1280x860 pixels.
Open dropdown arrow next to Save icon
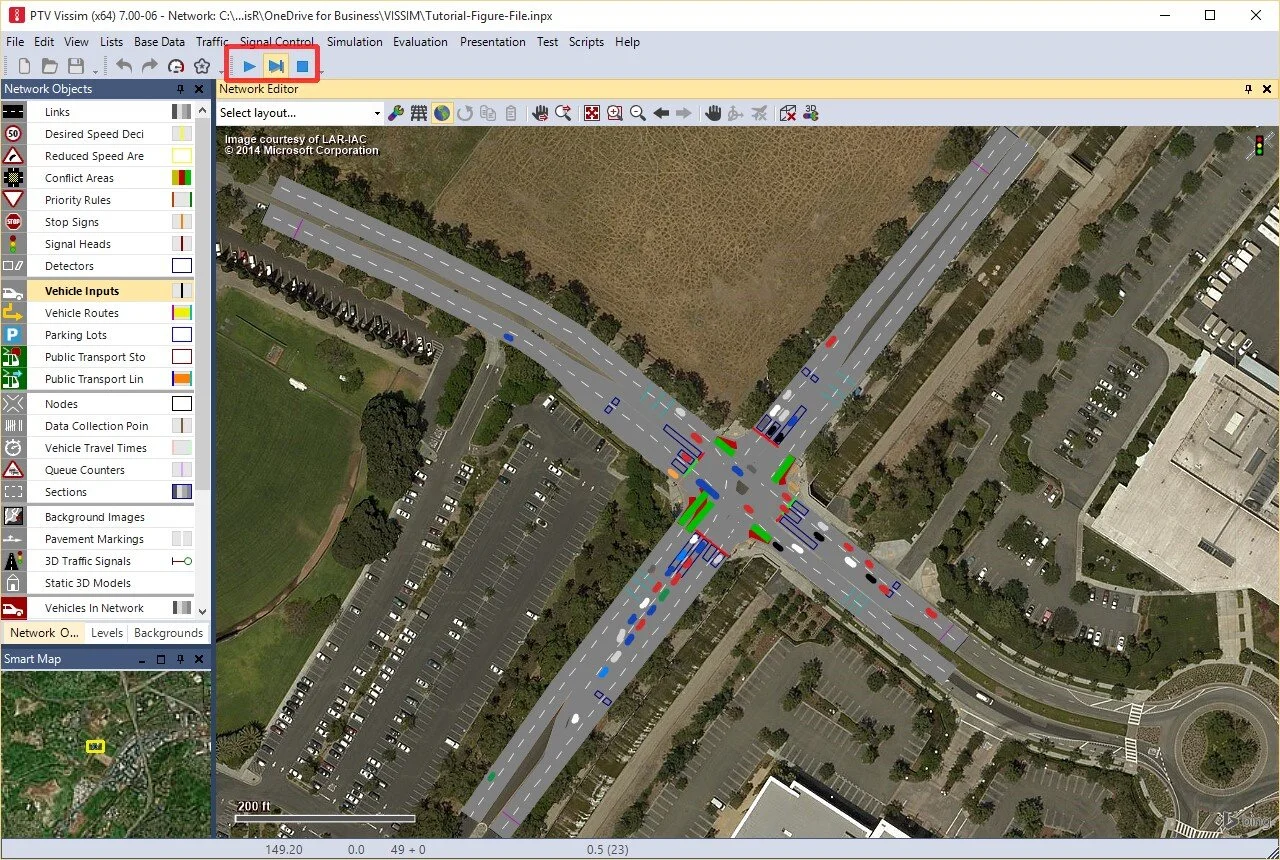point(96,70)
